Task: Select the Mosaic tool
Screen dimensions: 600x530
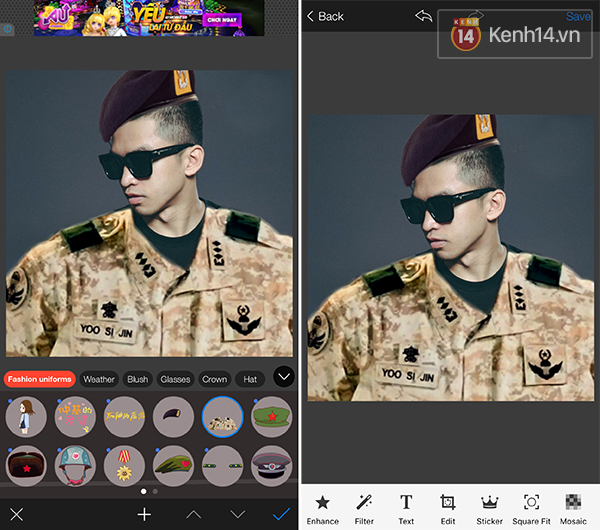Action: pyautogui.click(x=573, y=507)
